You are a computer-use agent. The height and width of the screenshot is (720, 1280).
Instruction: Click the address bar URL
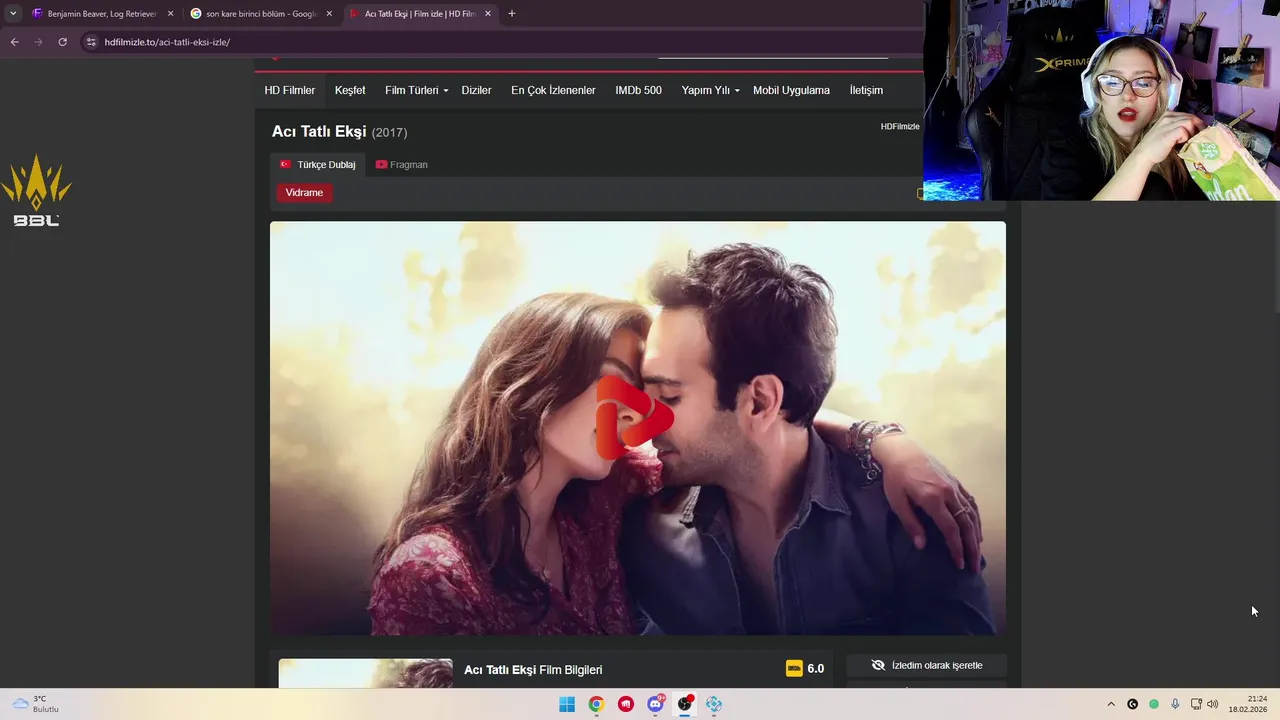(167, 42)
